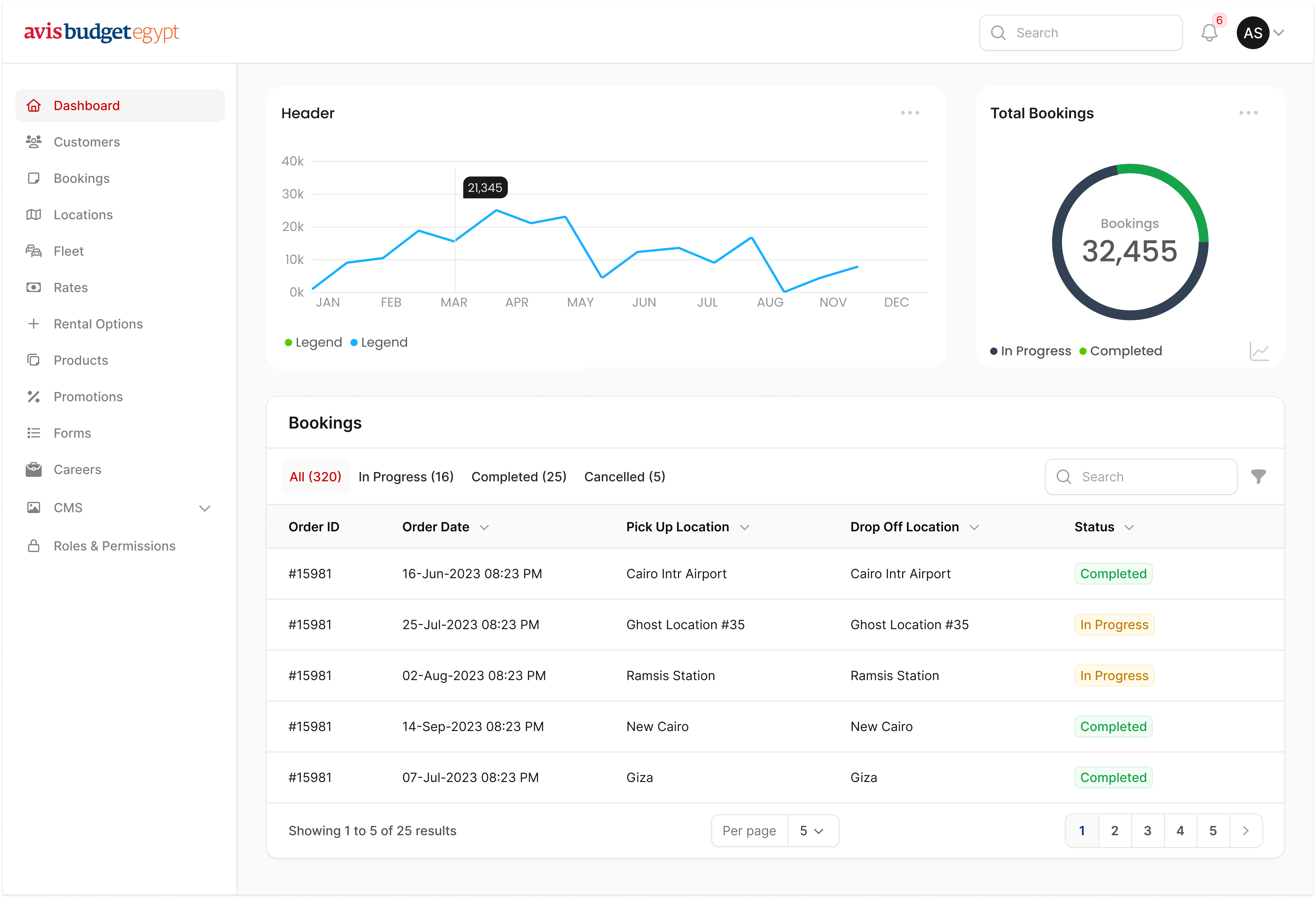Open Locations via its map icon
The height and width of the screenshot is (898, 1316).
(x=33, y=214)
